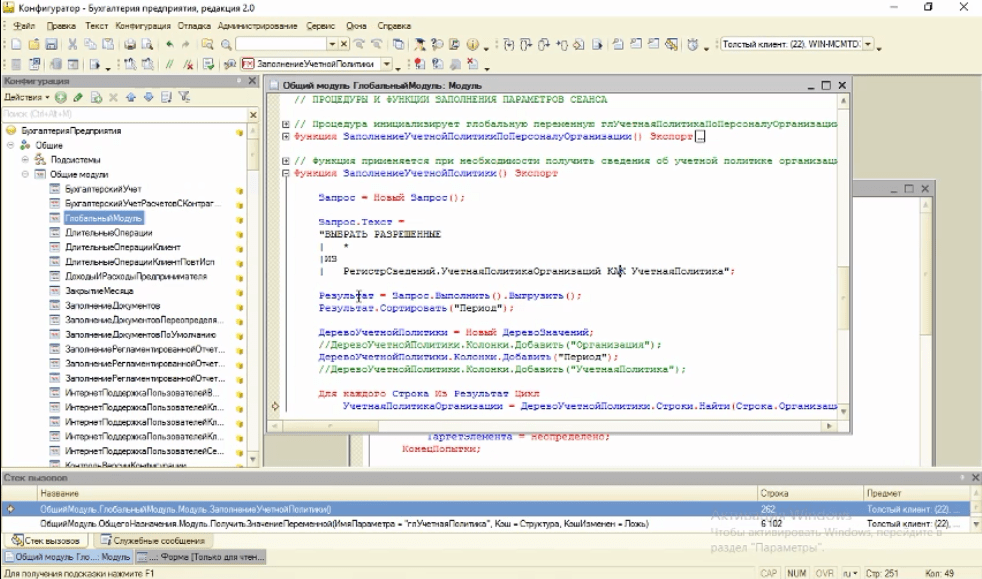Open the Конфигурация menu
982x579 pixels.
(143, 26)
